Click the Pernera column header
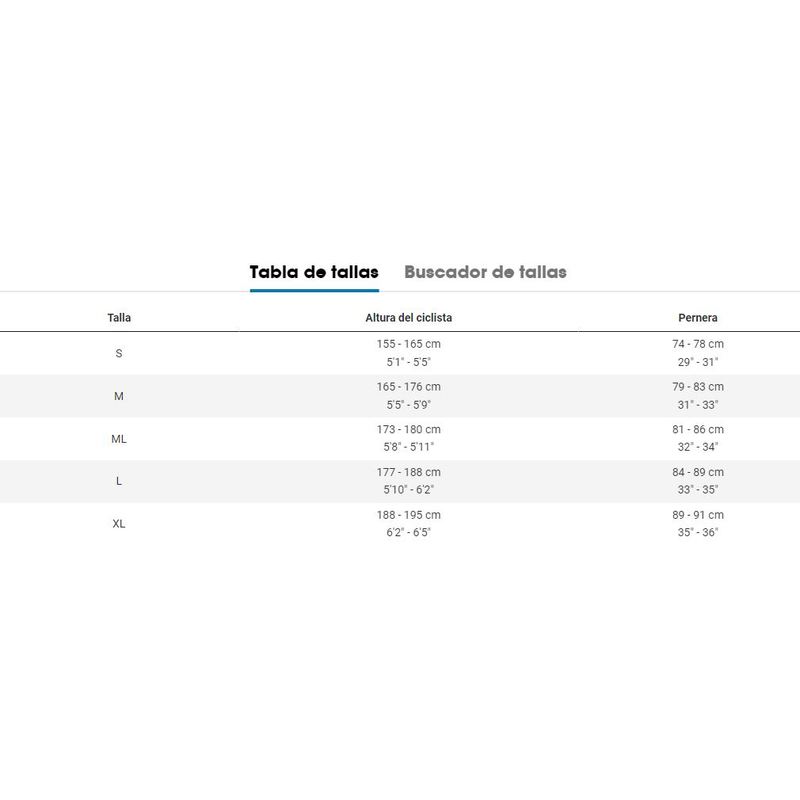This screenshot has height=800, width=800. click(x=697, y=318)
